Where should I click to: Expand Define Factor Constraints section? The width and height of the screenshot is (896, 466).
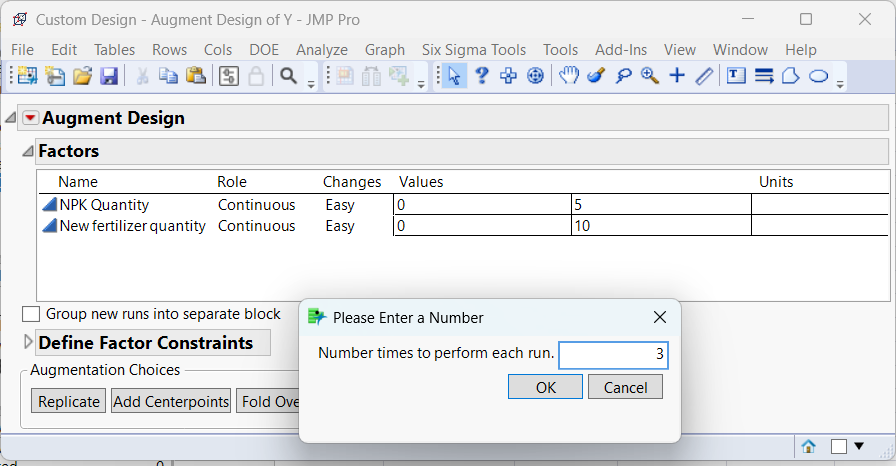coord(28,343)
